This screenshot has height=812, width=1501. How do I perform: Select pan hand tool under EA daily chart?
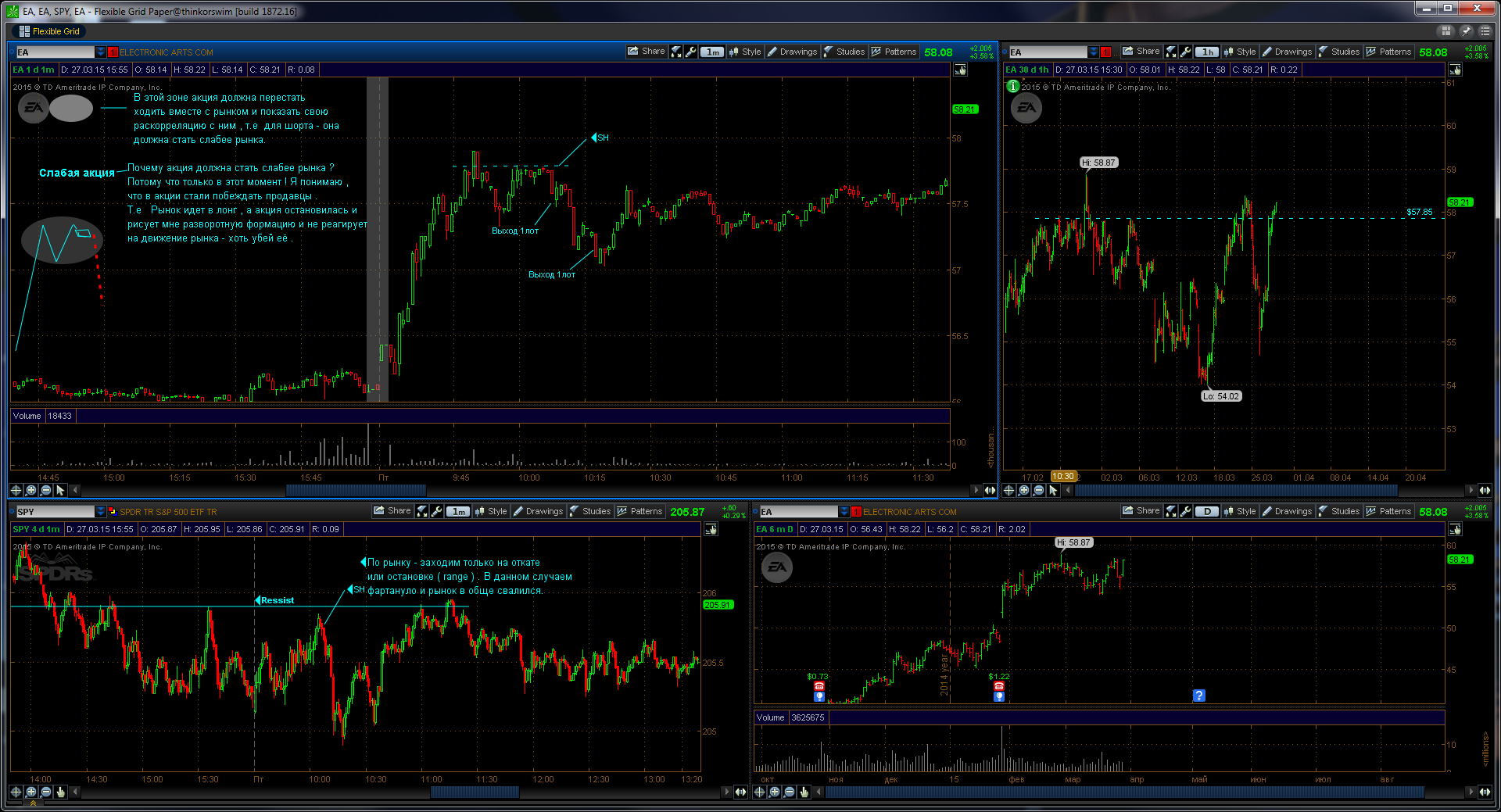pyautogui.click(x=804, y=792)
